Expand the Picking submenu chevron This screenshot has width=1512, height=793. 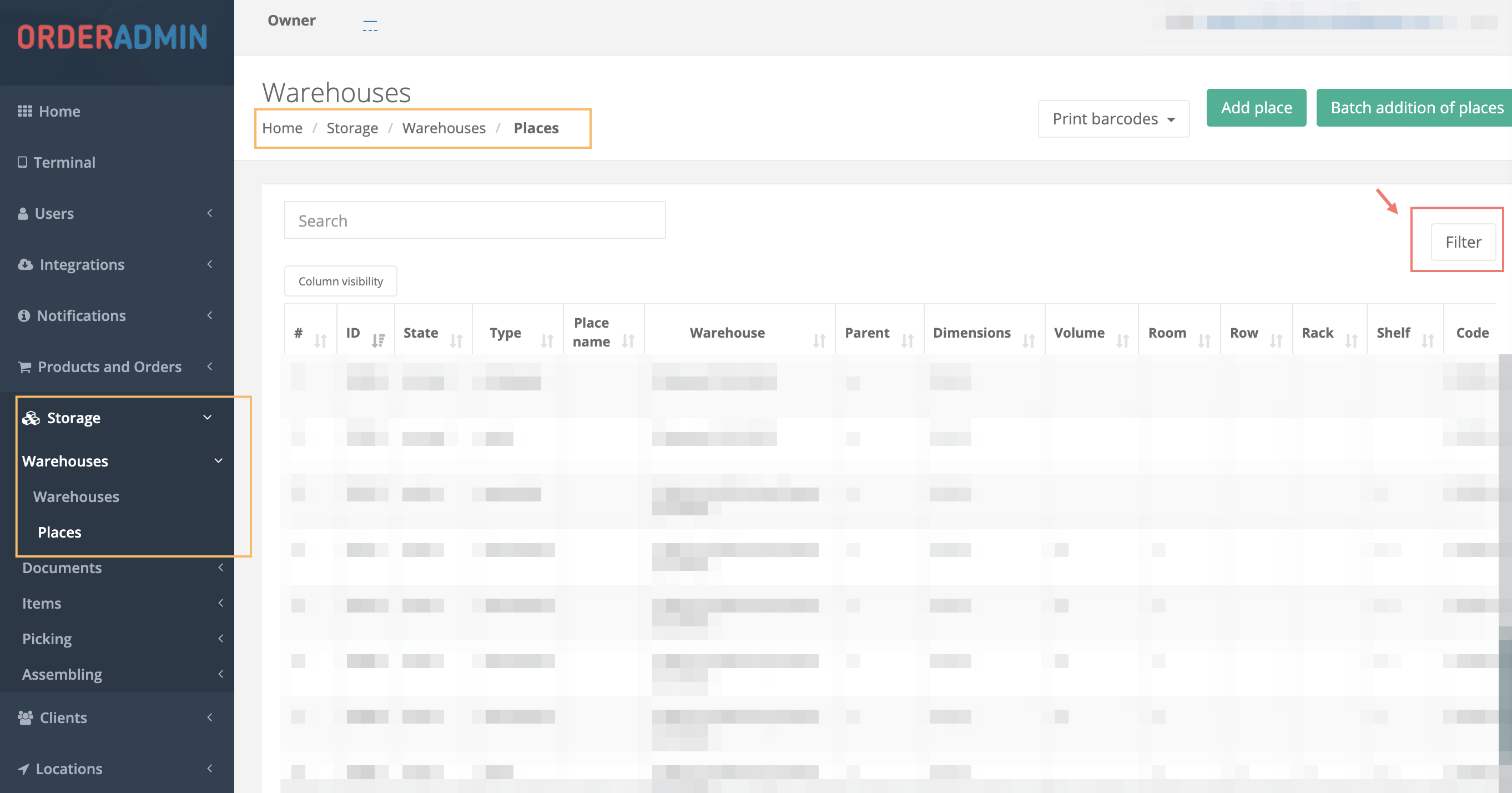(221, 639)
